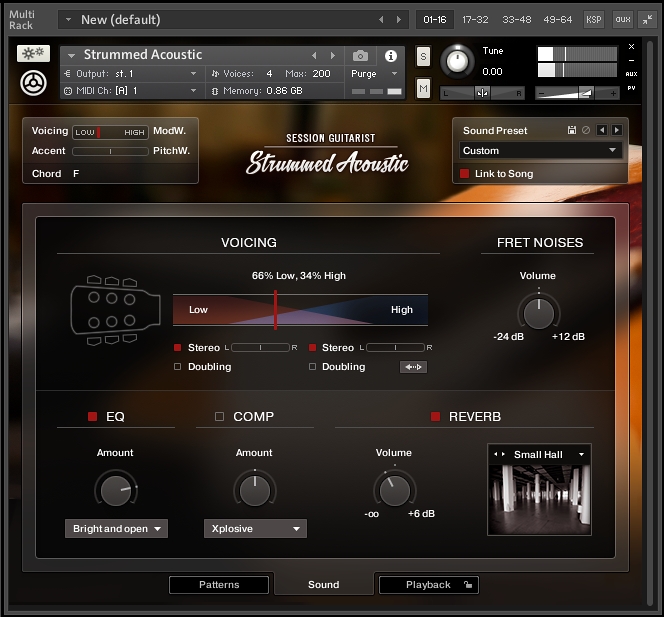
Task: Click the Low/High voicing blend slider
Action: [x=300, y=310]
